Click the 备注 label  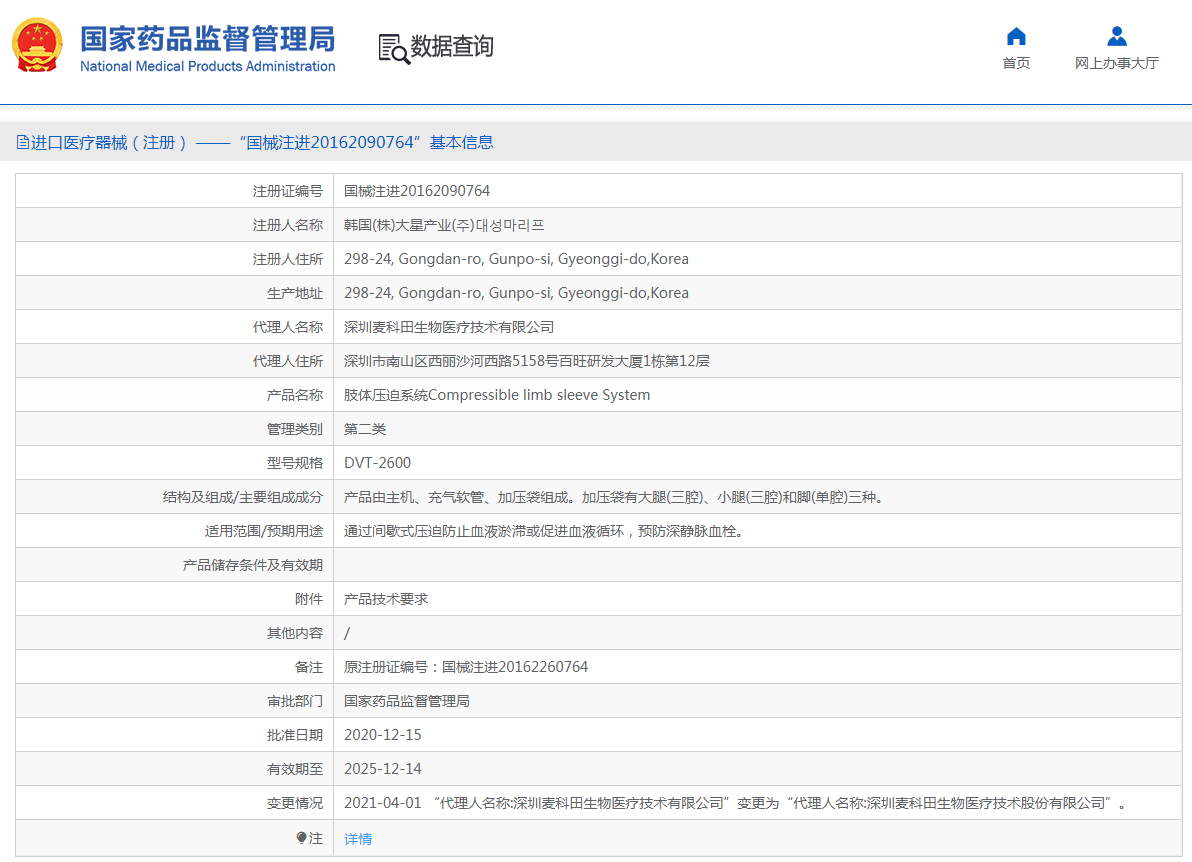coord(309,667)
